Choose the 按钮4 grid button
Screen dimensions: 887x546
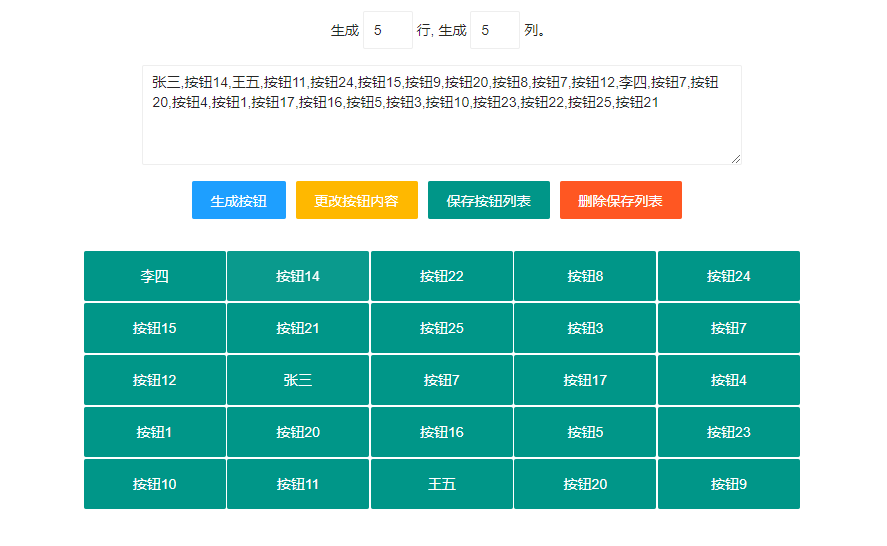[x=729, y=380]
